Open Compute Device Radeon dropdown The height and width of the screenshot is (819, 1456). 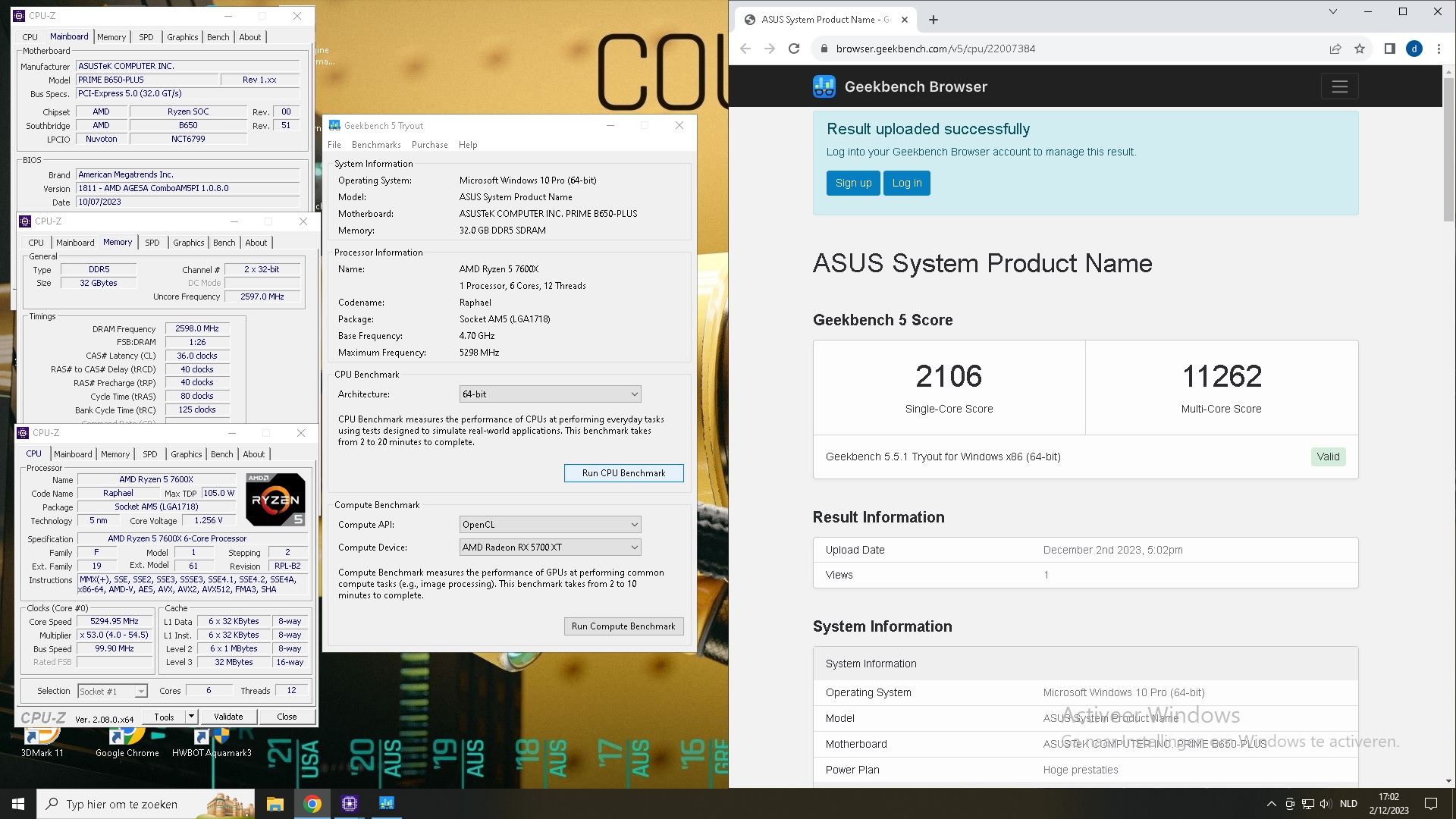[x=550, y=548]
